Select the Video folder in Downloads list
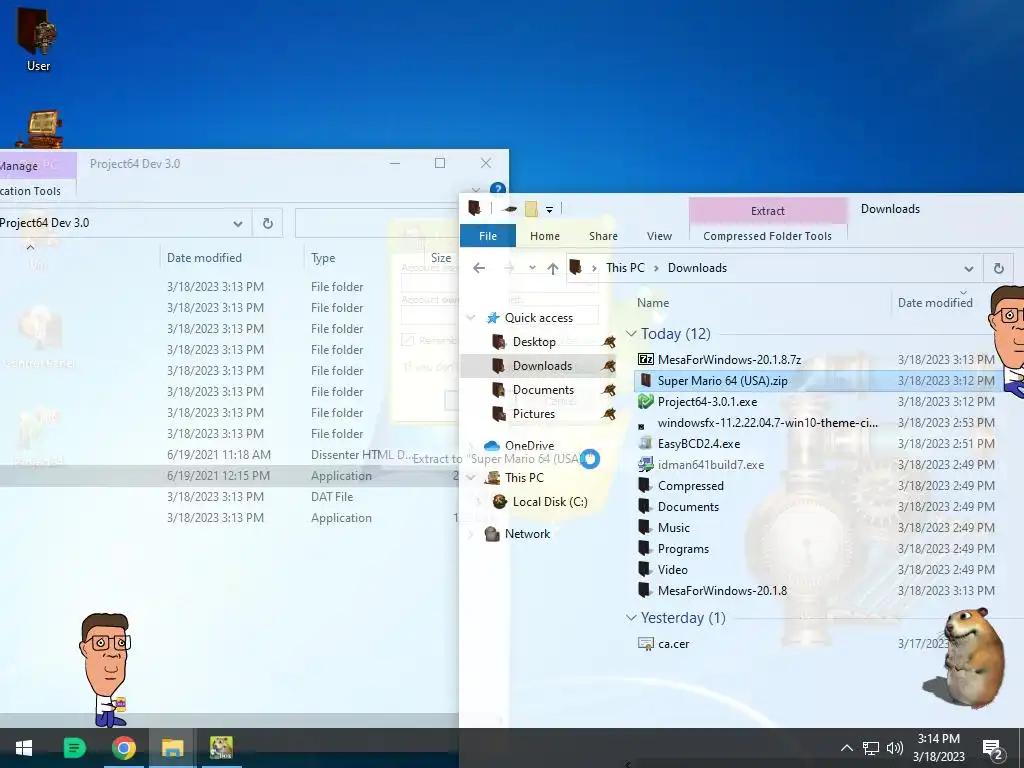This screenshot has height=768, width=1024. click(x=672, y=569)
